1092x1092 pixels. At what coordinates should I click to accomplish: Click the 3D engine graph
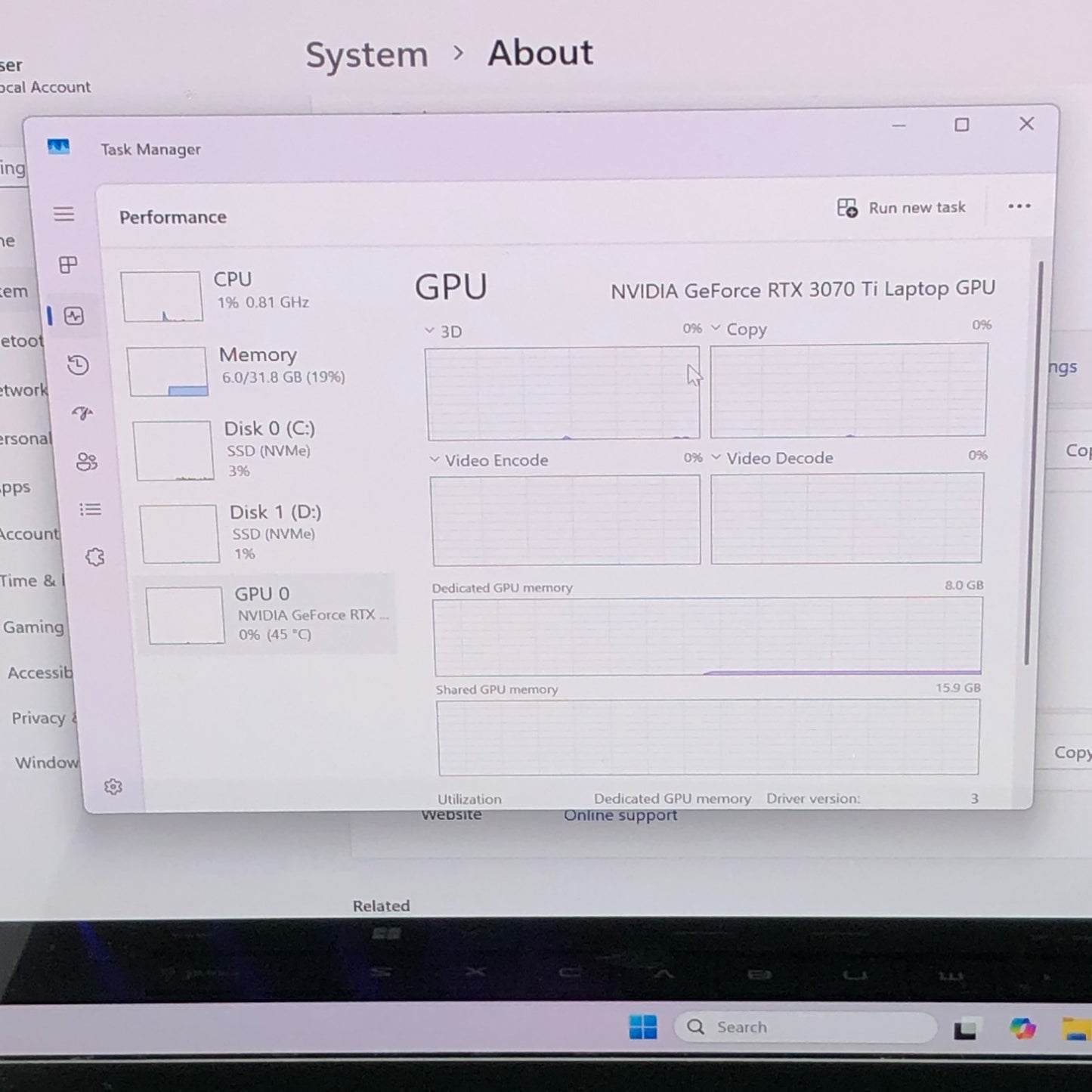(563, 394)
